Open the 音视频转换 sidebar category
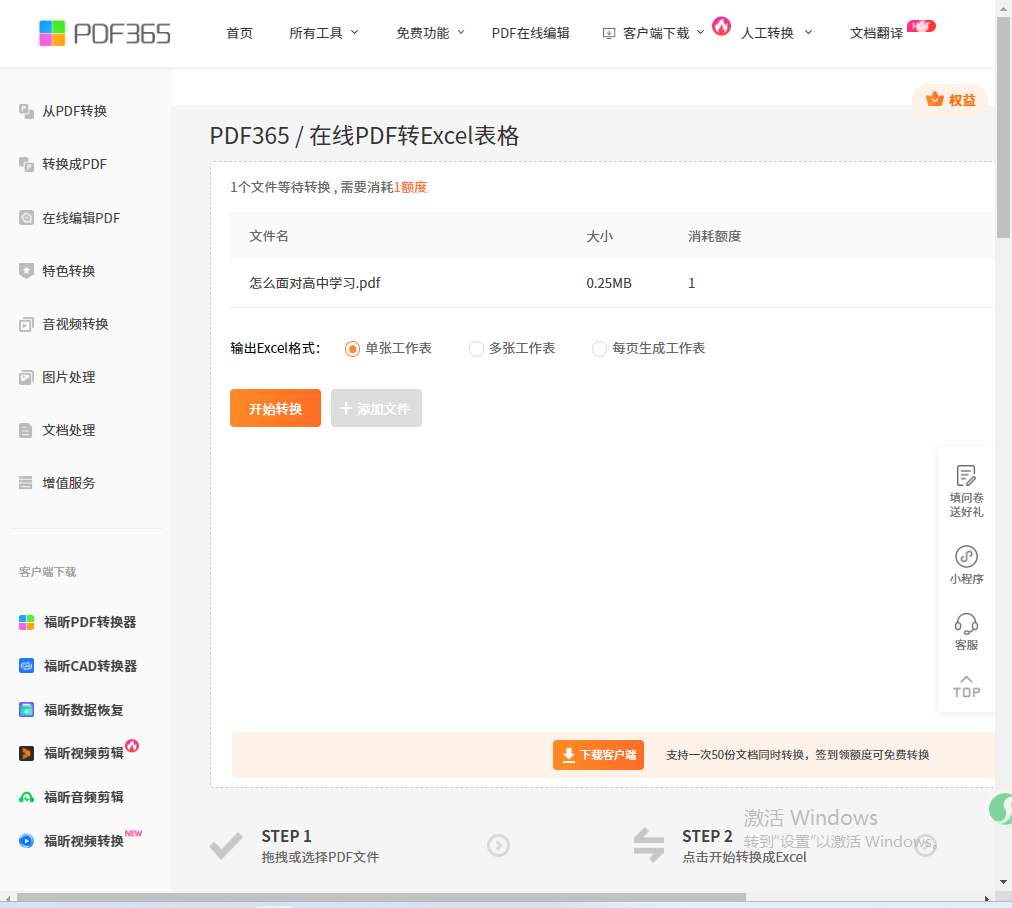Image resolution: width=1012 pixels, height=908 pixels. click(x=76, y=324)
